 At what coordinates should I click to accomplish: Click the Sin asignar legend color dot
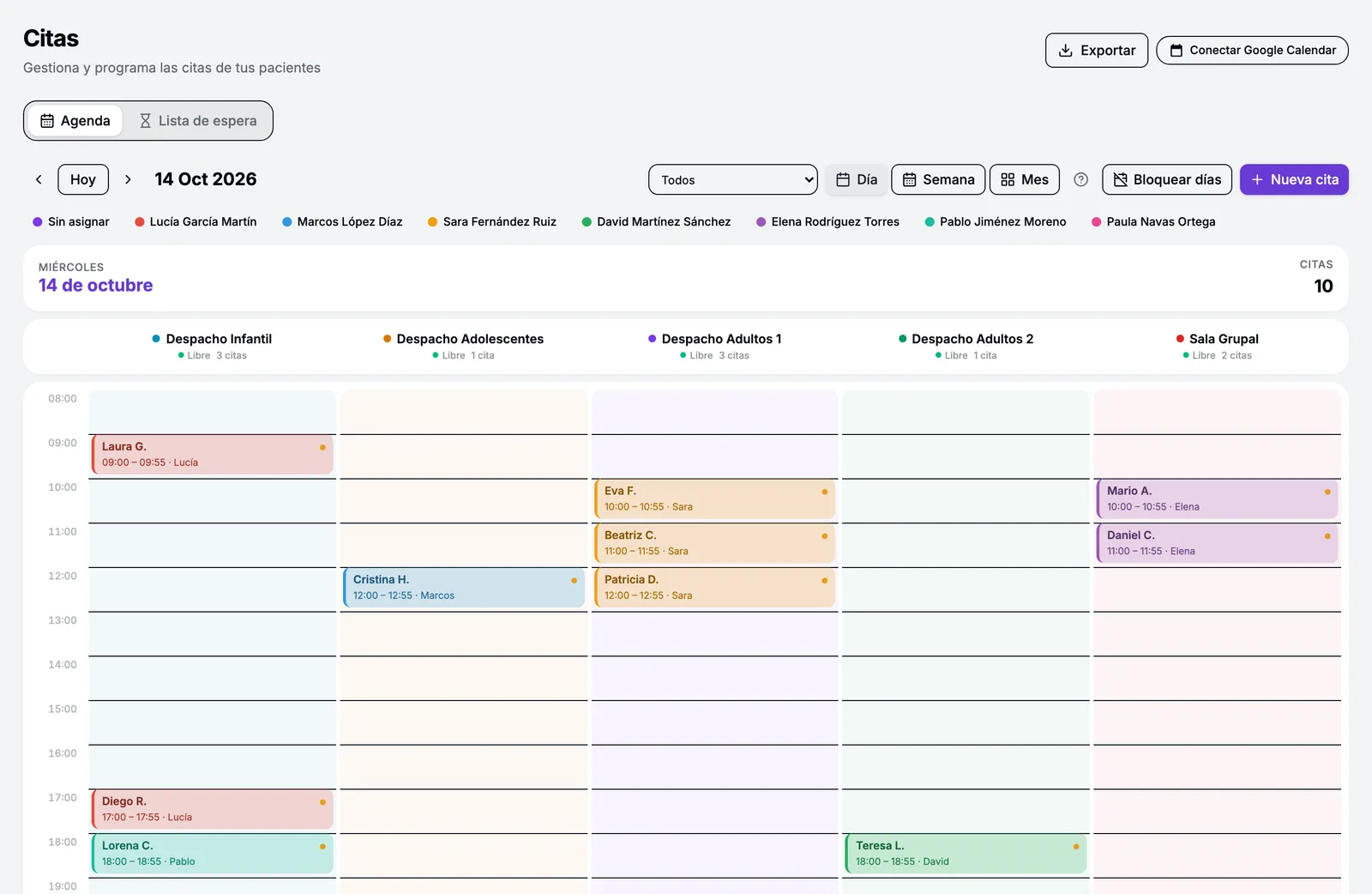tap(38, 221)
